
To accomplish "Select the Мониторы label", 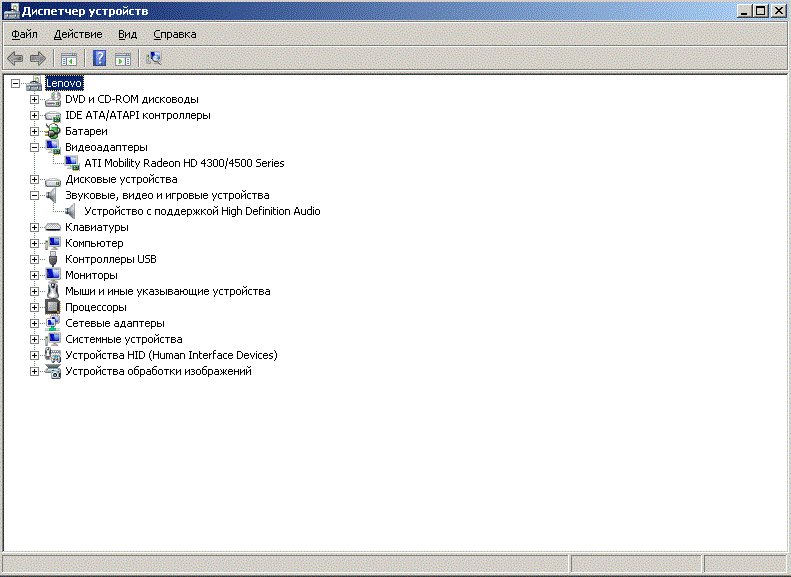I will (x=91, y=275).
